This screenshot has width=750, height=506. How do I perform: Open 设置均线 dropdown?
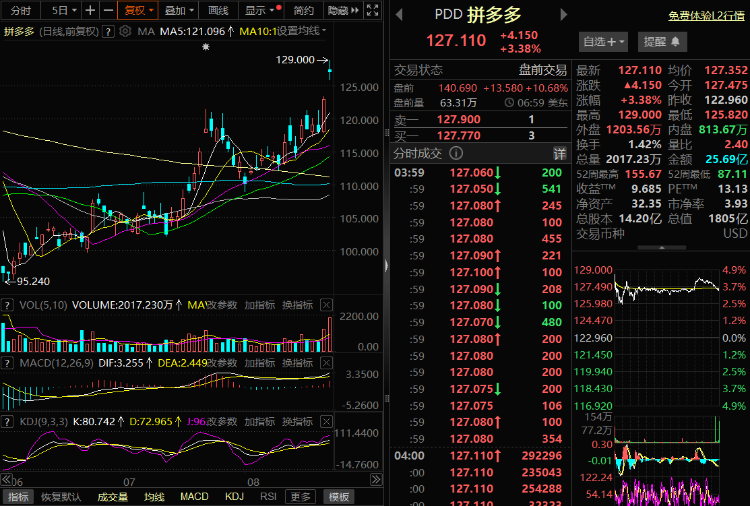(302, 31)
